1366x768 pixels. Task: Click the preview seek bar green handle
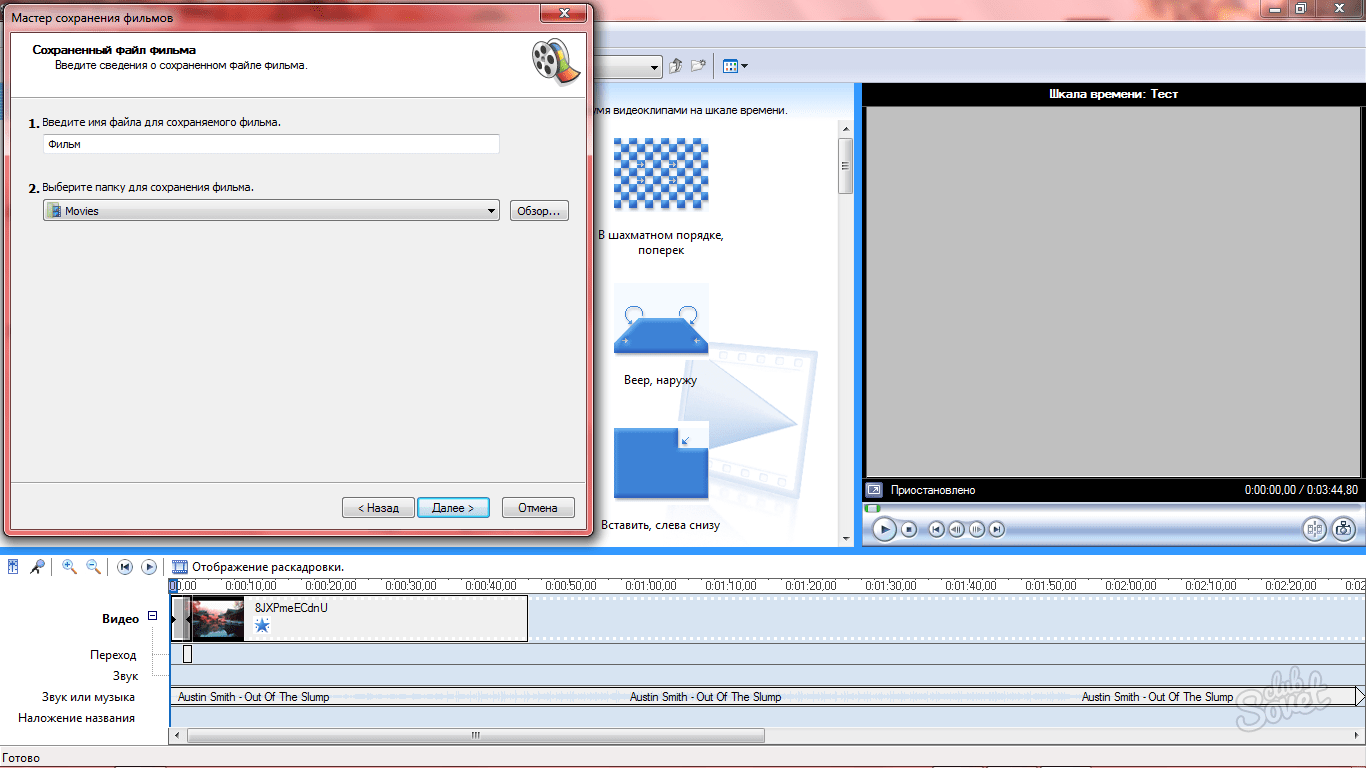872,508
